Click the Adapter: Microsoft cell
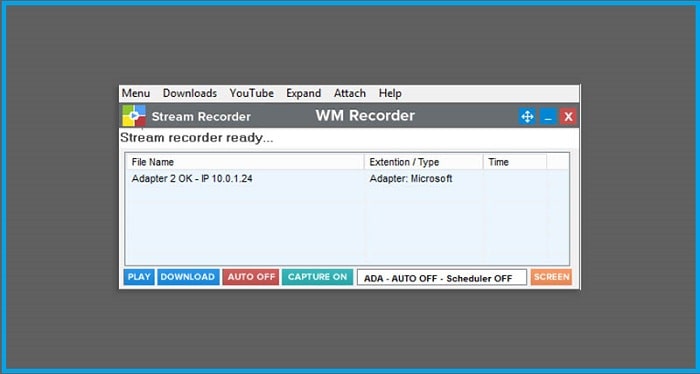 411,179
